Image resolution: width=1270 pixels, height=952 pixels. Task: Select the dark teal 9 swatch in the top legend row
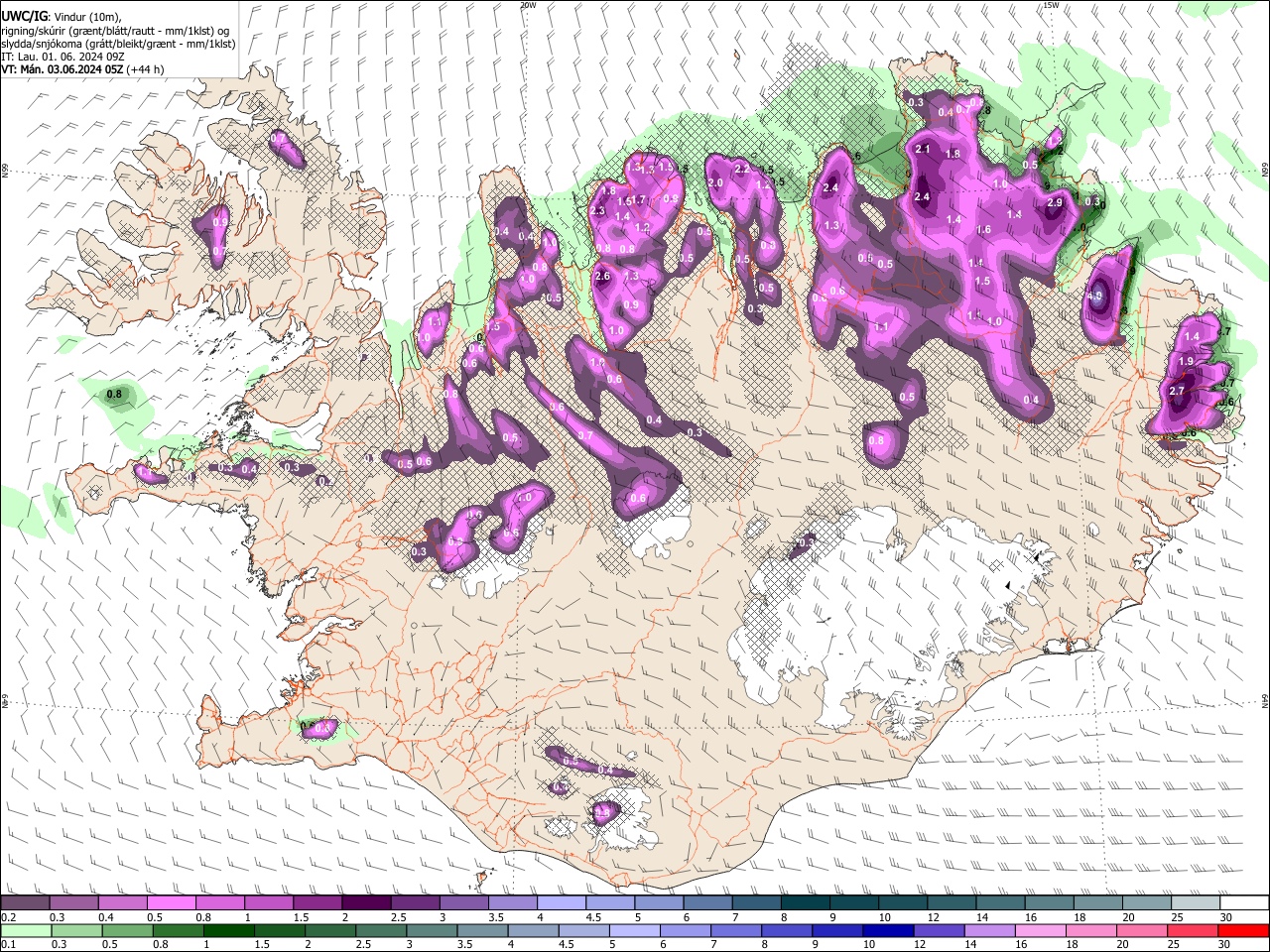click(x=853, y=902)
